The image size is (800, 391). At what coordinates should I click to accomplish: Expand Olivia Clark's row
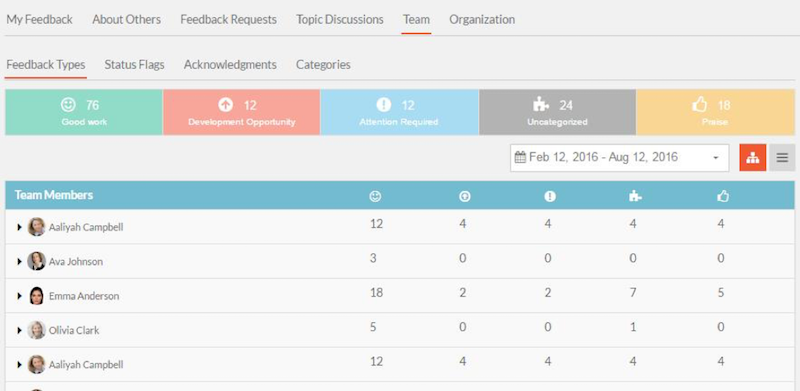click(x=19, y=330)
